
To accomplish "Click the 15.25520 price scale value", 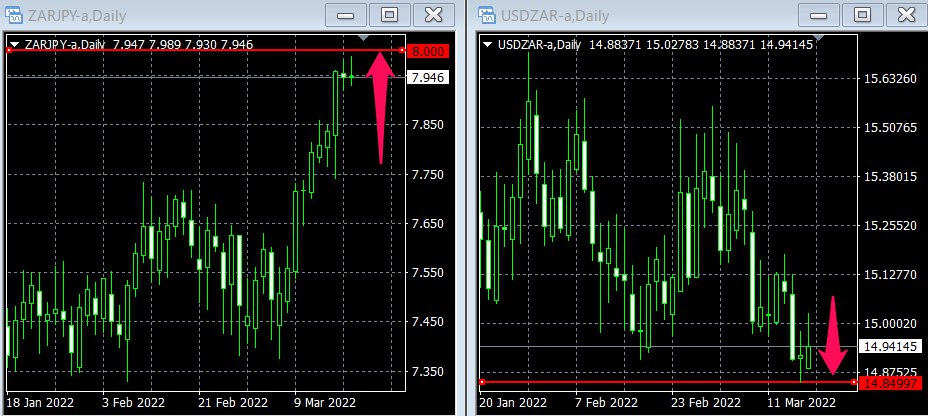I will [x=890, y=226].
